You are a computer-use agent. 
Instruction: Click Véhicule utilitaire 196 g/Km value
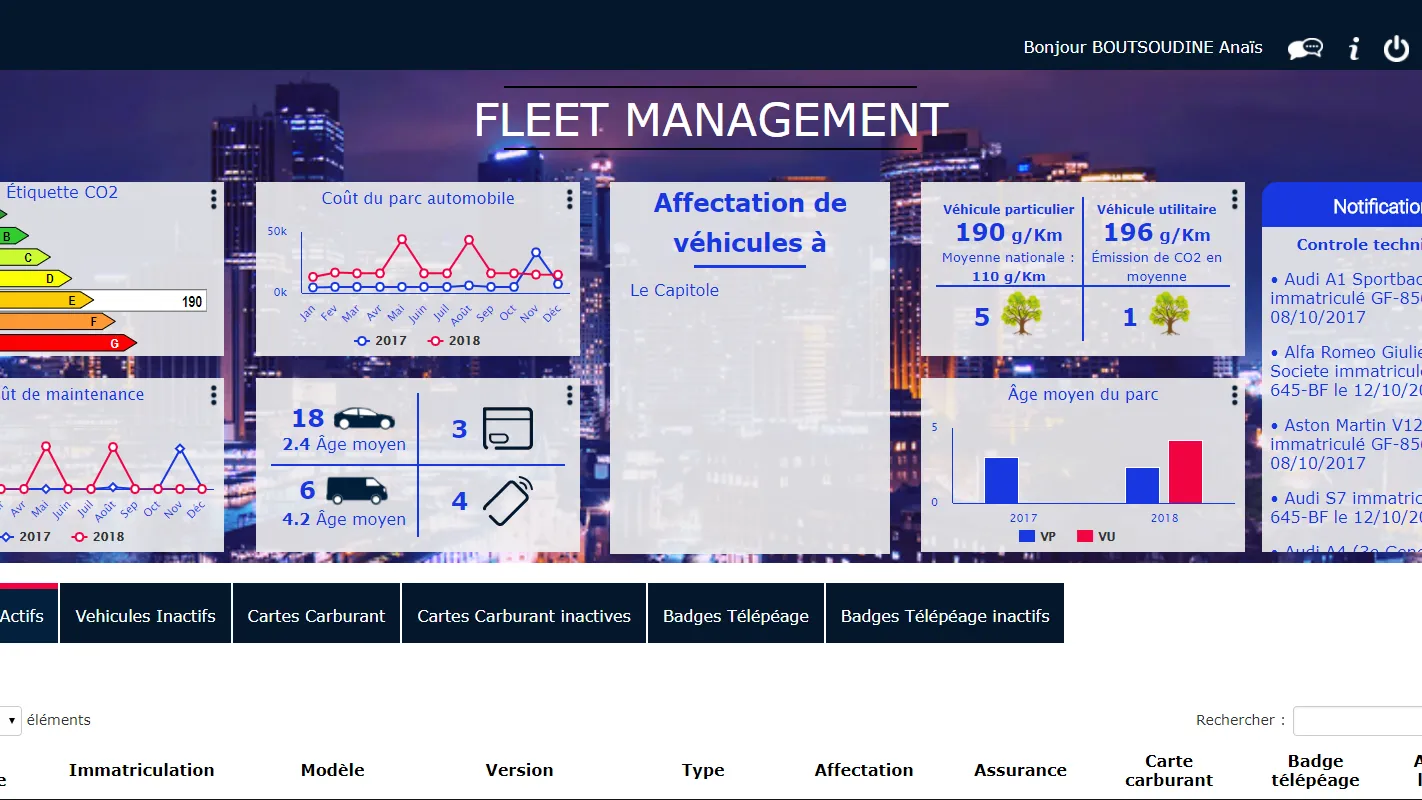[1157, 233]
